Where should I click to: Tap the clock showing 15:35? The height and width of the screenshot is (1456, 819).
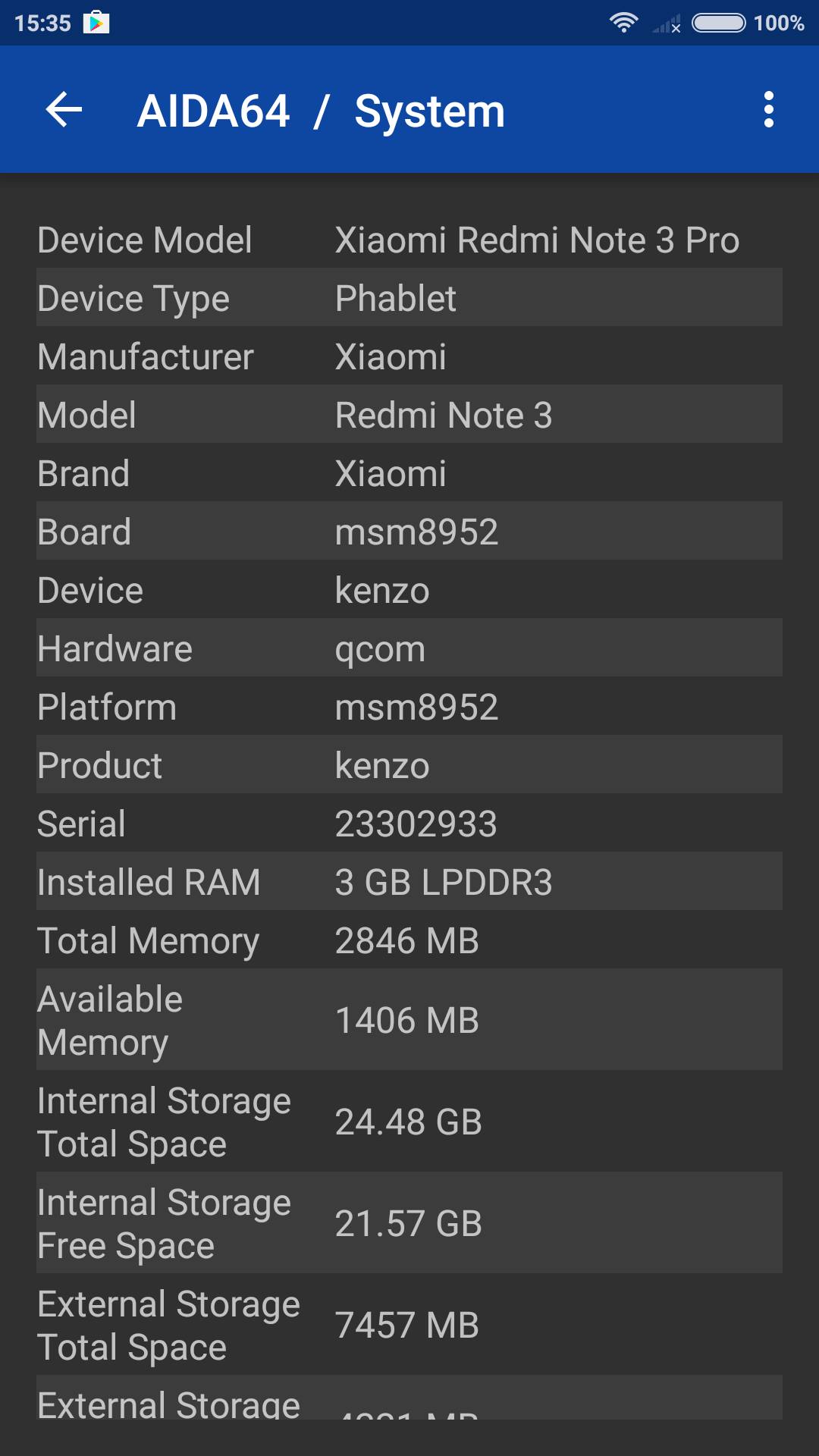[x=42, y=23]
